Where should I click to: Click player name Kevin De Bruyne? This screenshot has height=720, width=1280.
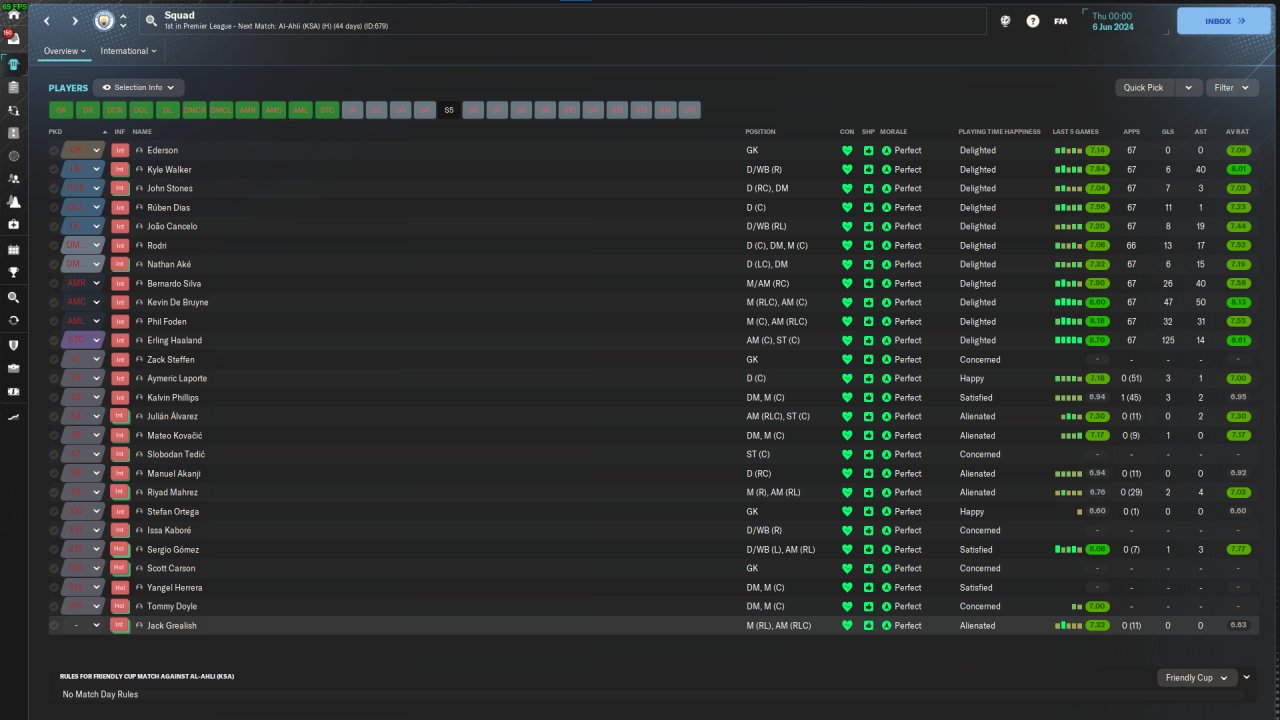point(177,302)
